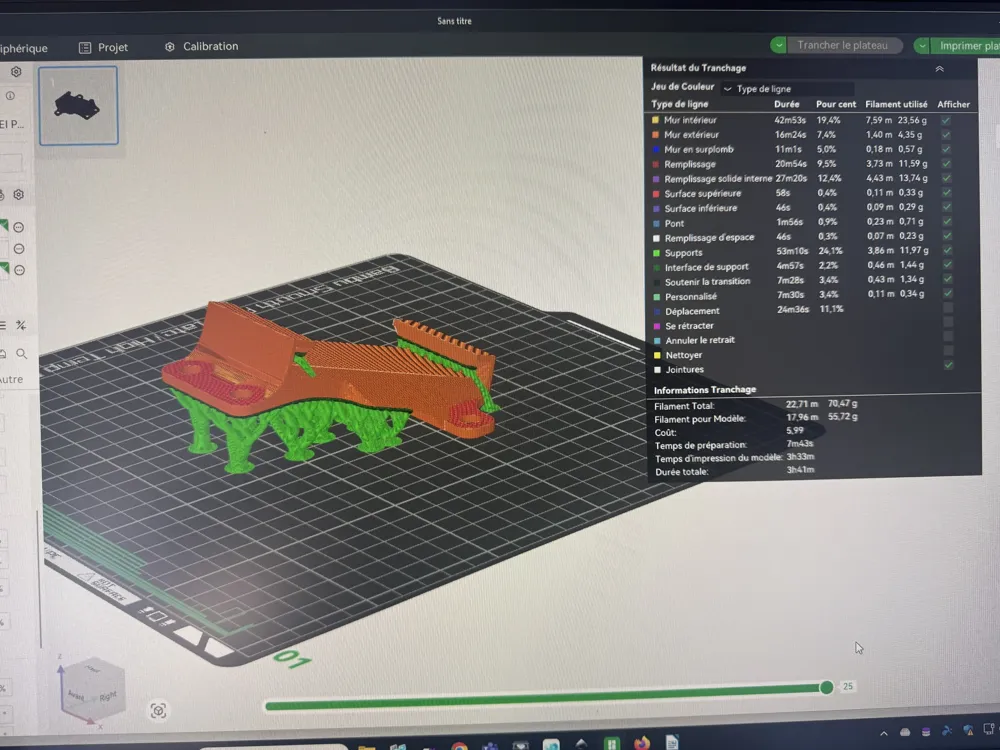Toggle display of Surface supérieure lines
This screenshot has height=750, width=1000.
tap(947, 193)
